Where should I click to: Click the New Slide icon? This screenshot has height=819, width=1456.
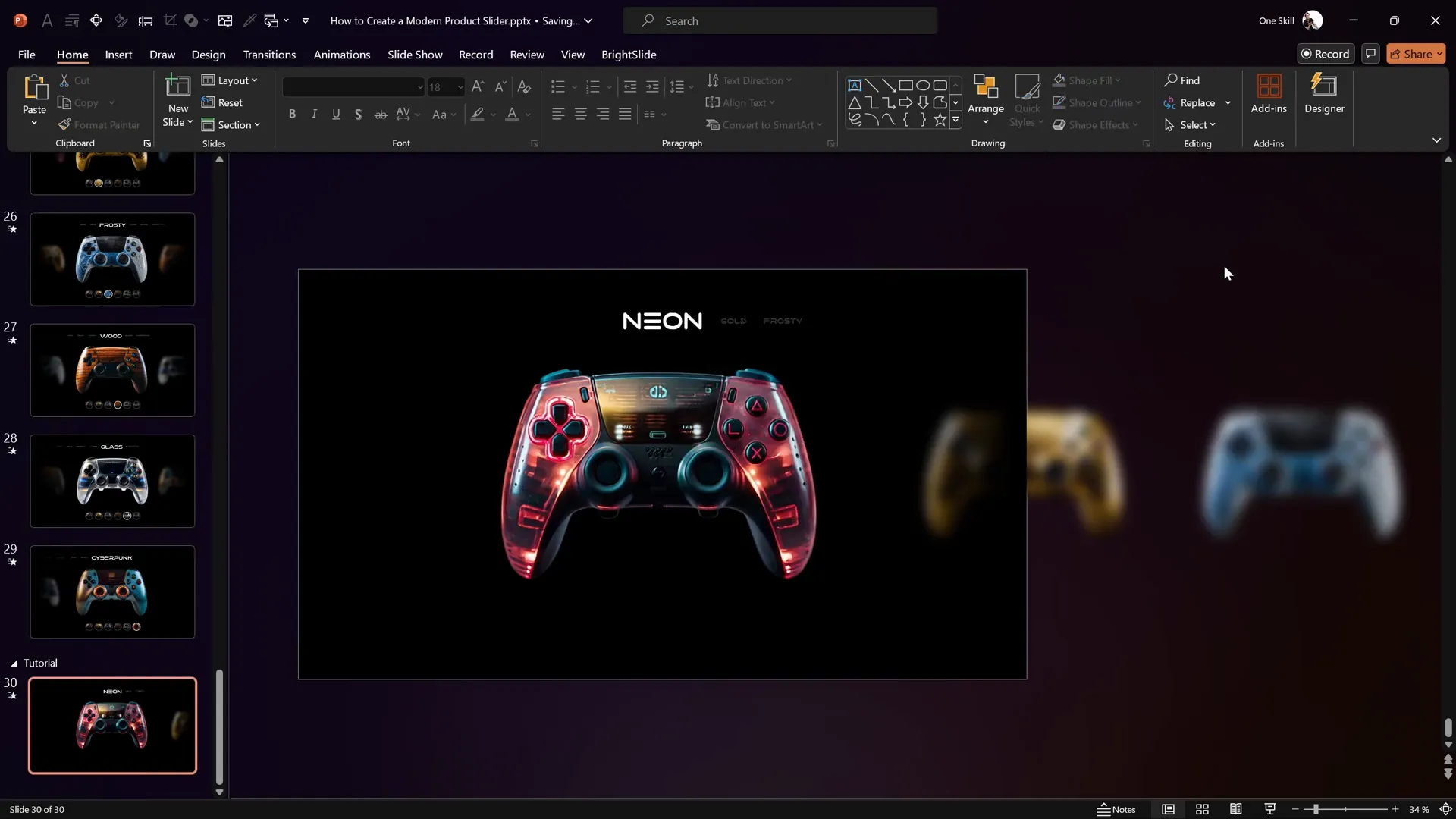177,86
